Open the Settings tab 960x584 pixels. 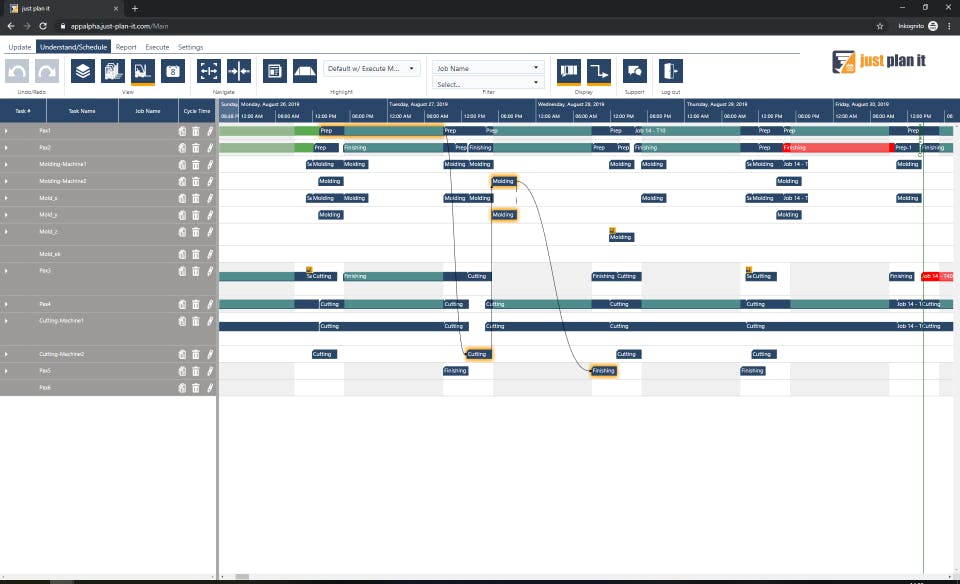(x=190, y=47)
